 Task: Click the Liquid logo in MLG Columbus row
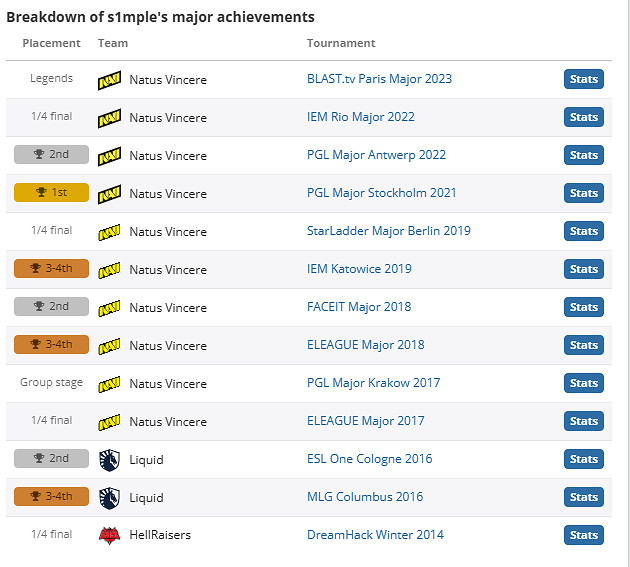pyautogui.click(x=109, y=498)
